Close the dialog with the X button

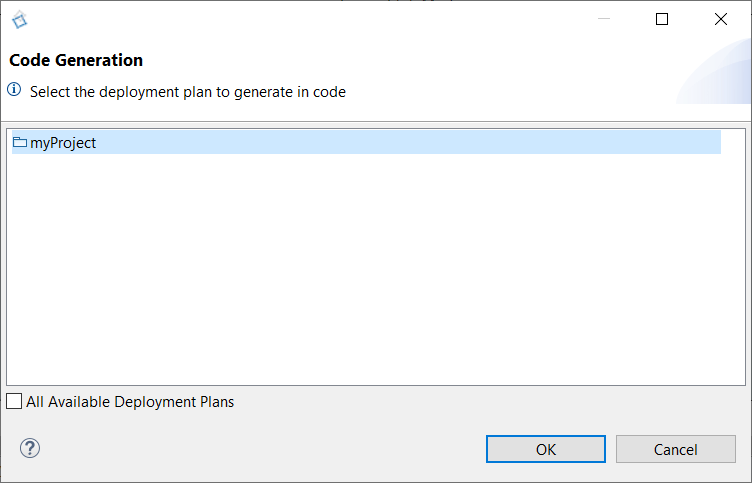(x=721, y=19)
